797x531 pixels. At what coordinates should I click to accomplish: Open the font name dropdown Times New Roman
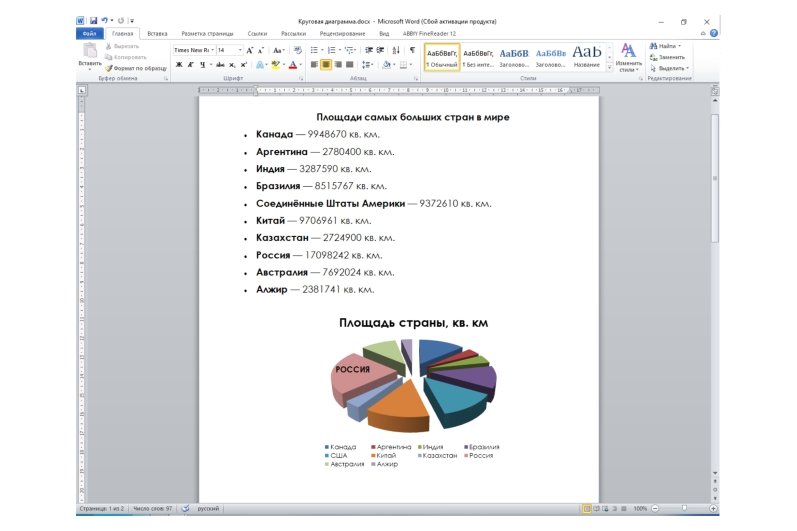point(212,50)
